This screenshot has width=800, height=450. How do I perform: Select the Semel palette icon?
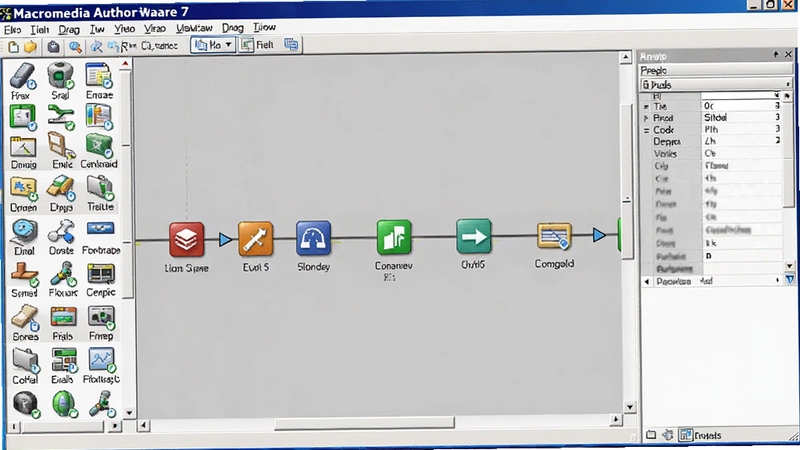point(24,274)
